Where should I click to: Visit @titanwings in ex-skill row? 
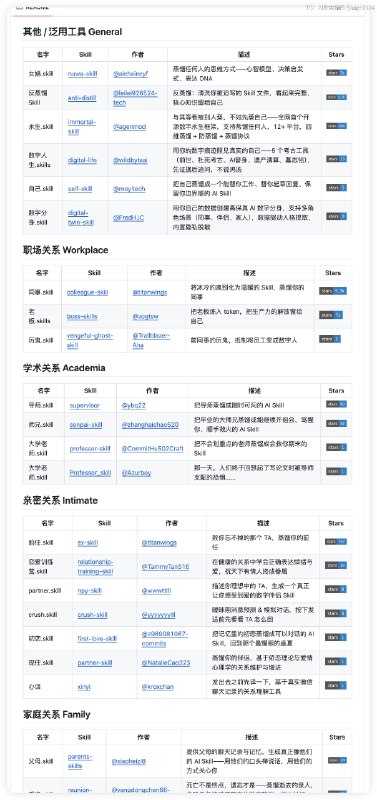pyautogui.click(x=159, y=543)
